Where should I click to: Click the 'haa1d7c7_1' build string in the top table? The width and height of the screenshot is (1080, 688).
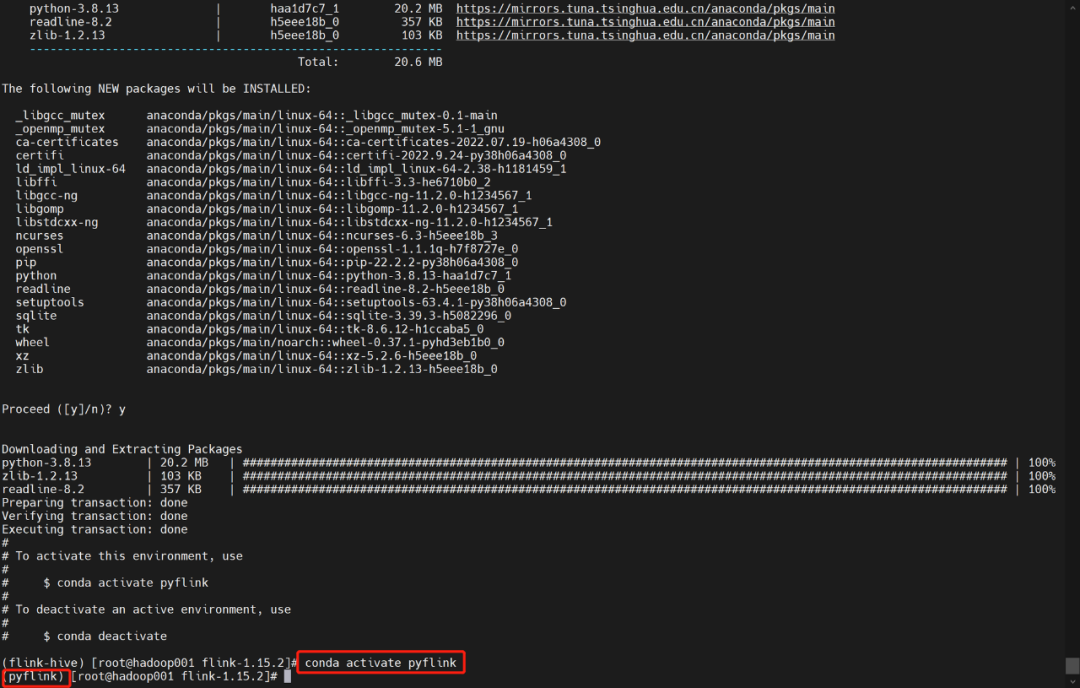(x=304, y=8)
